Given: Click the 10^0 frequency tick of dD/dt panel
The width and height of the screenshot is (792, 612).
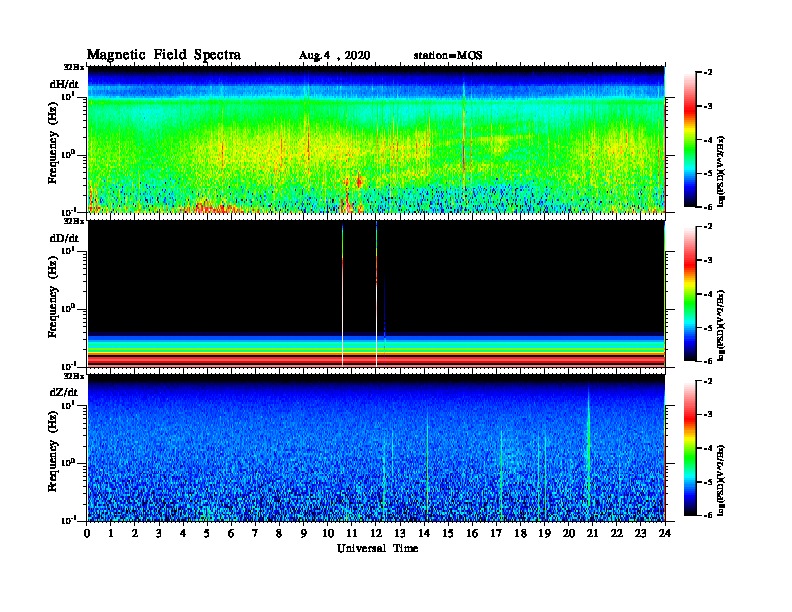Looking at the screenshot, I should tap(68, 309).
